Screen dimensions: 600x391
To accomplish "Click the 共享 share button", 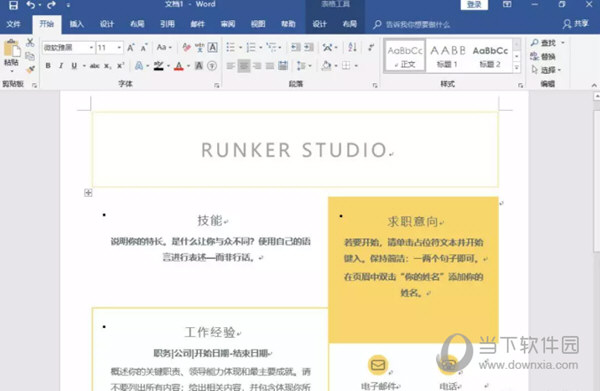I will click(576, 24).
